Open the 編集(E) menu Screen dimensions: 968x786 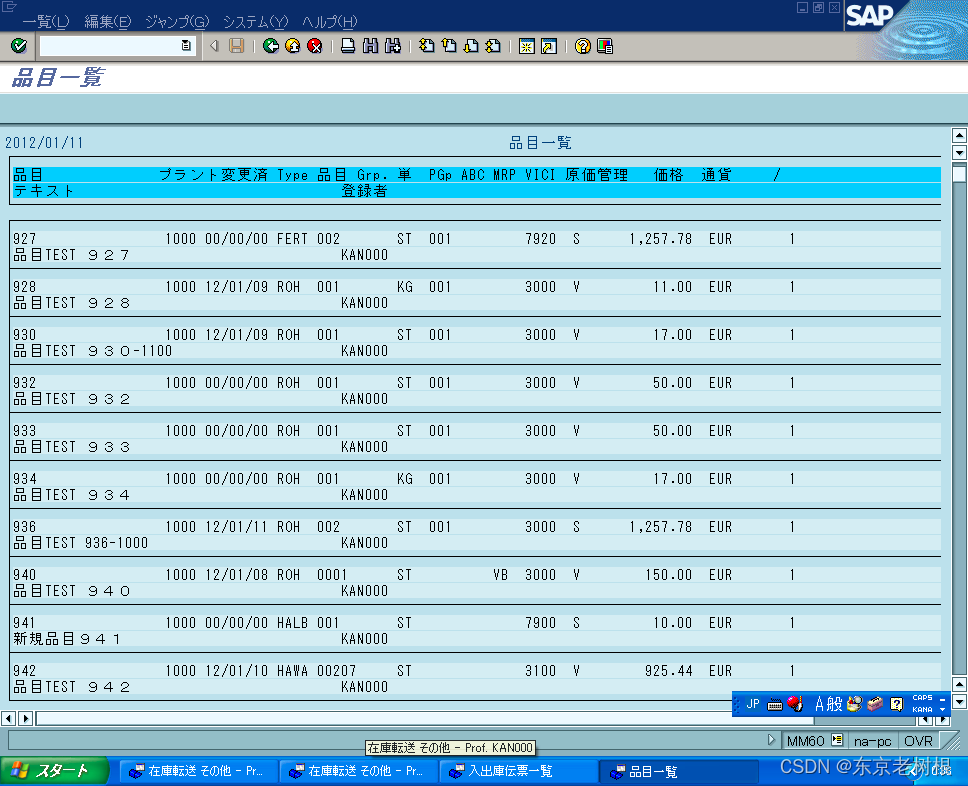click(107, 20)
